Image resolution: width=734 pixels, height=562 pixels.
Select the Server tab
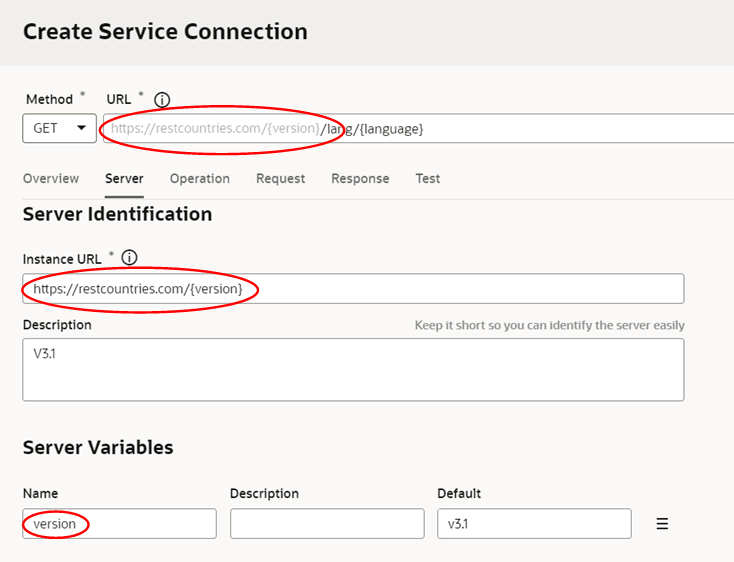click(124, 179)
